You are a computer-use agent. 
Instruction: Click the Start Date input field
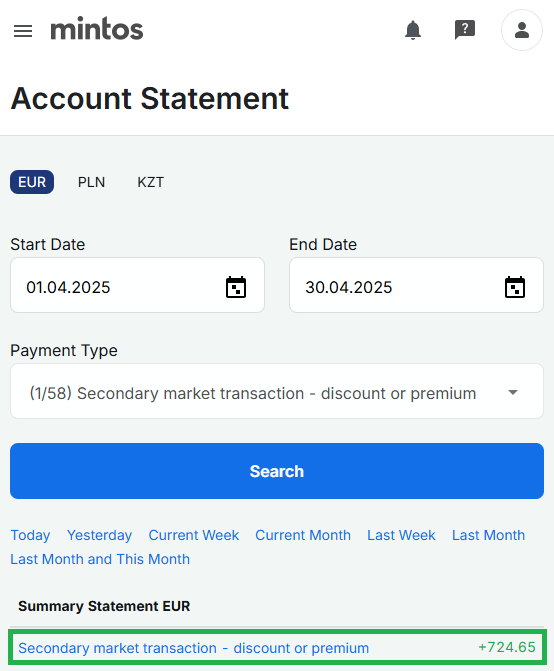pos(137,285)
